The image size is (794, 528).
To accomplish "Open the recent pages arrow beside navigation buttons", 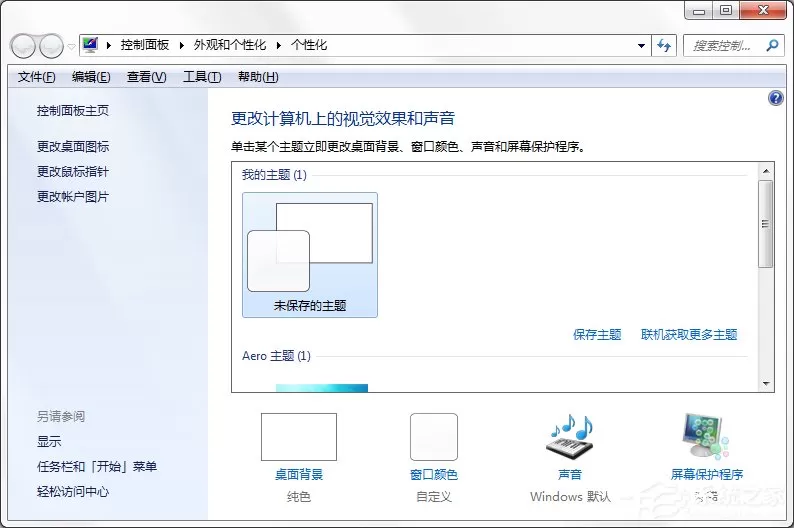I will click(71, 47).
